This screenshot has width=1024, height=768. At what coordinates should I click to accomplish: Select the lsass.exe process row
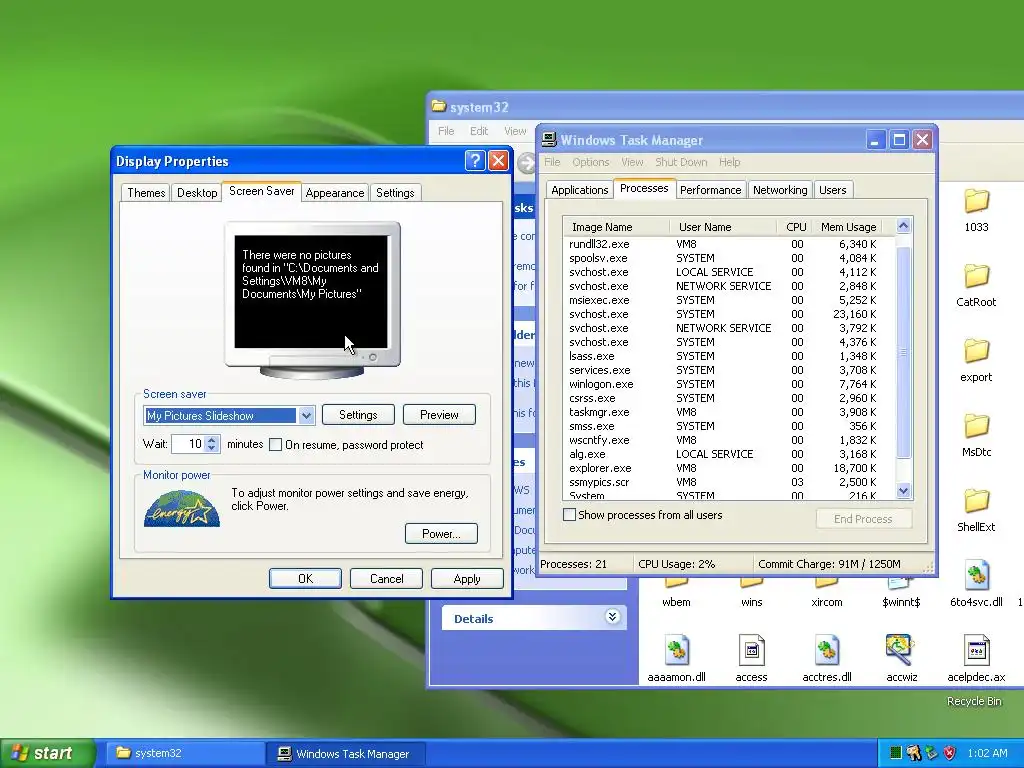tap(722, 356)
